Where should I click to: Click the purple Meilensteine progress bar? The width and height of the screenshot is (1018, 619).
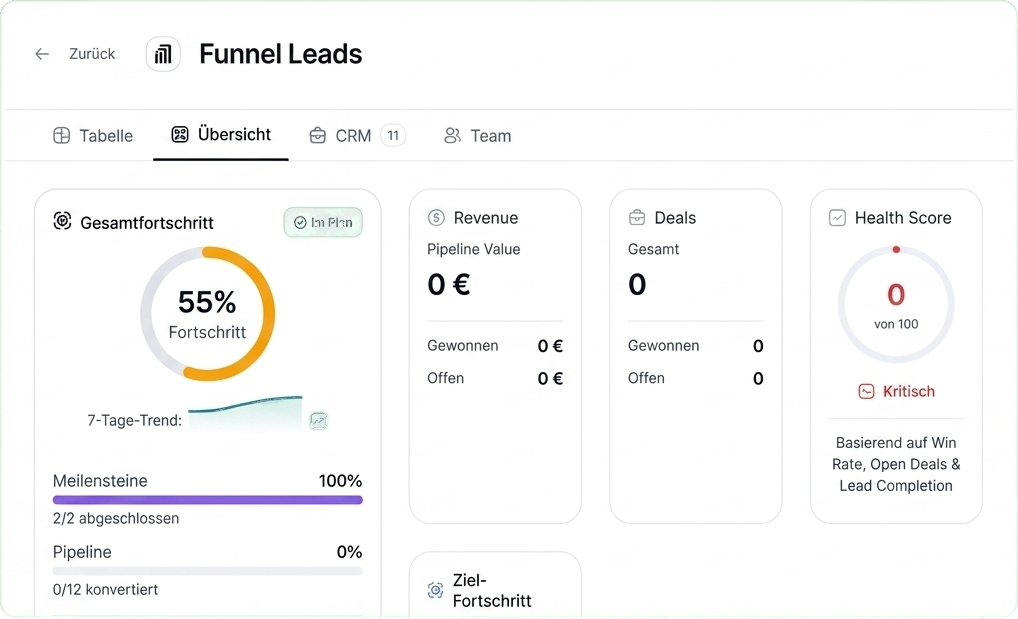[x=208, y=500]
